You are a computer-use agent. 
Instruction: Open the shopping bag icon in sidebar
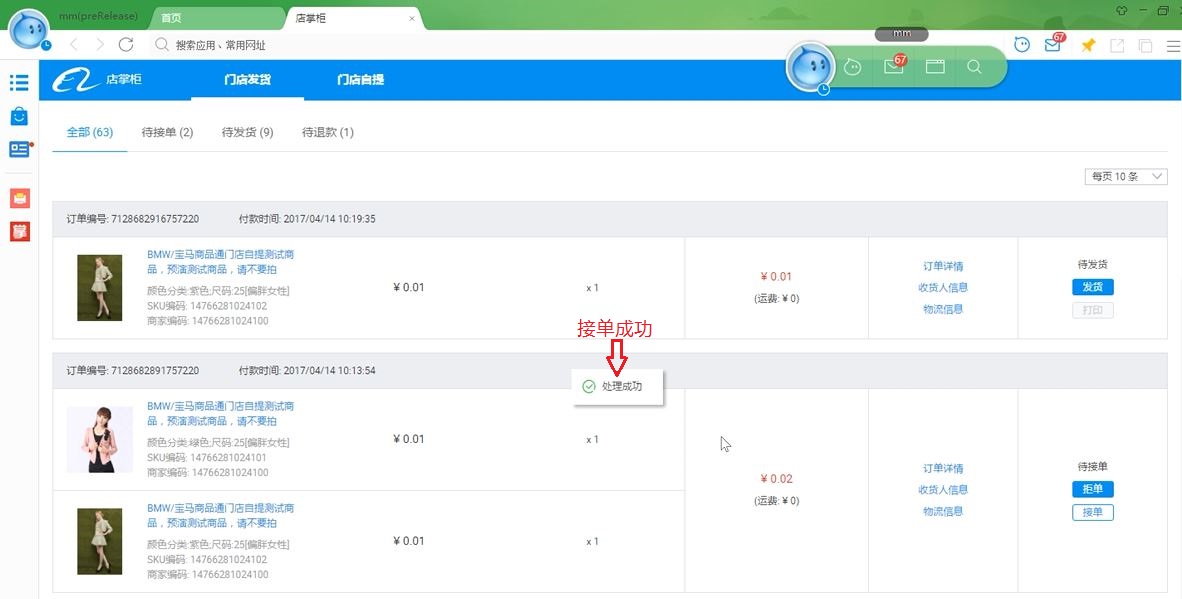[19, 116]
